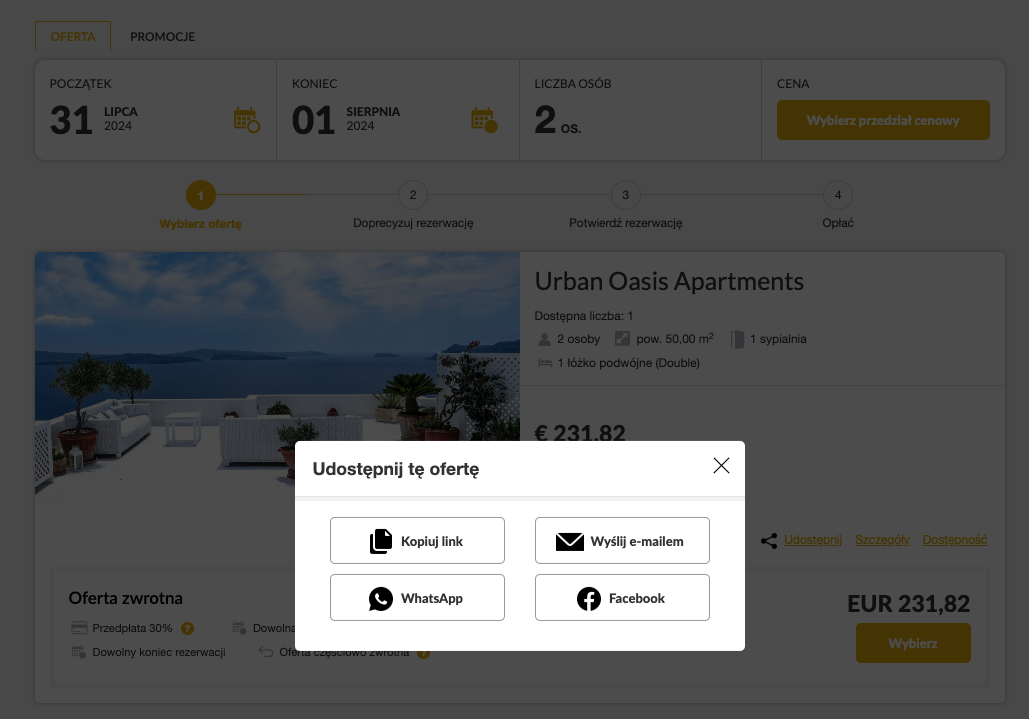The width and height of the screenshot is (1029, 719).
Task: Send the offer by e-mail
Action: click(622, 541)
